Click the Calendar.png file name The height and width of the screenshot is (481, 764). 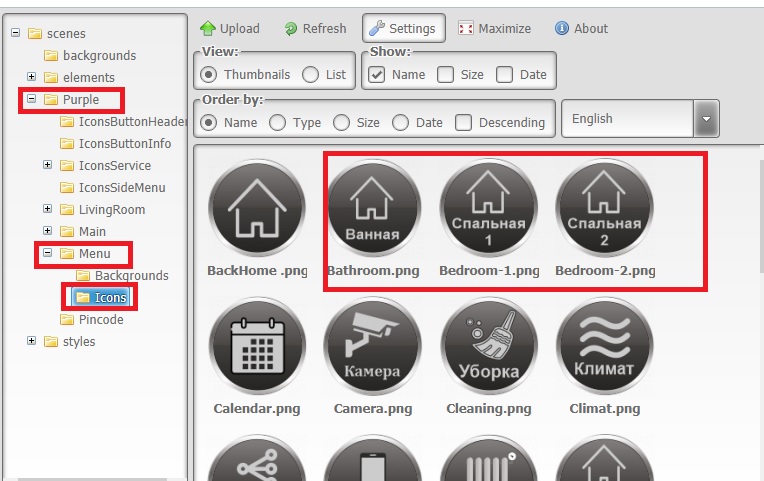257,408
